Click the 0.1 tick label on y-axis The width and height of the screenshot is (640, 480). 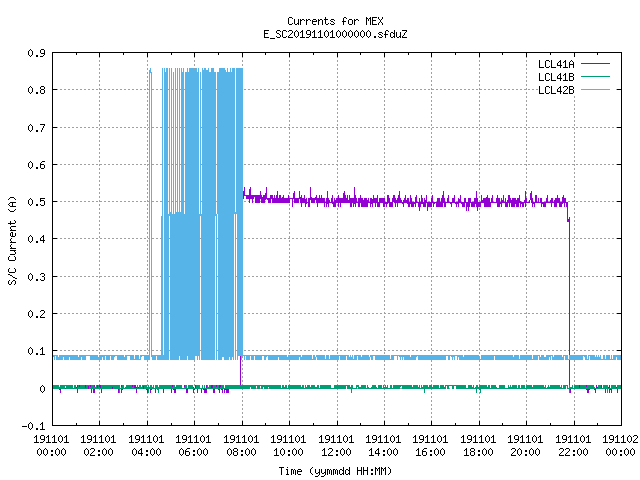tap(36, 351)
